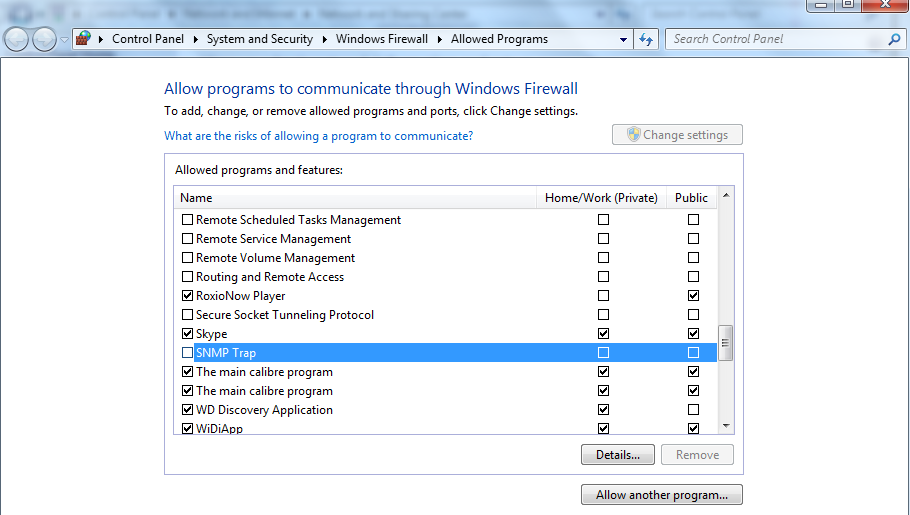
Task: Click the search magnifier icon
Action: pos(894,39)
